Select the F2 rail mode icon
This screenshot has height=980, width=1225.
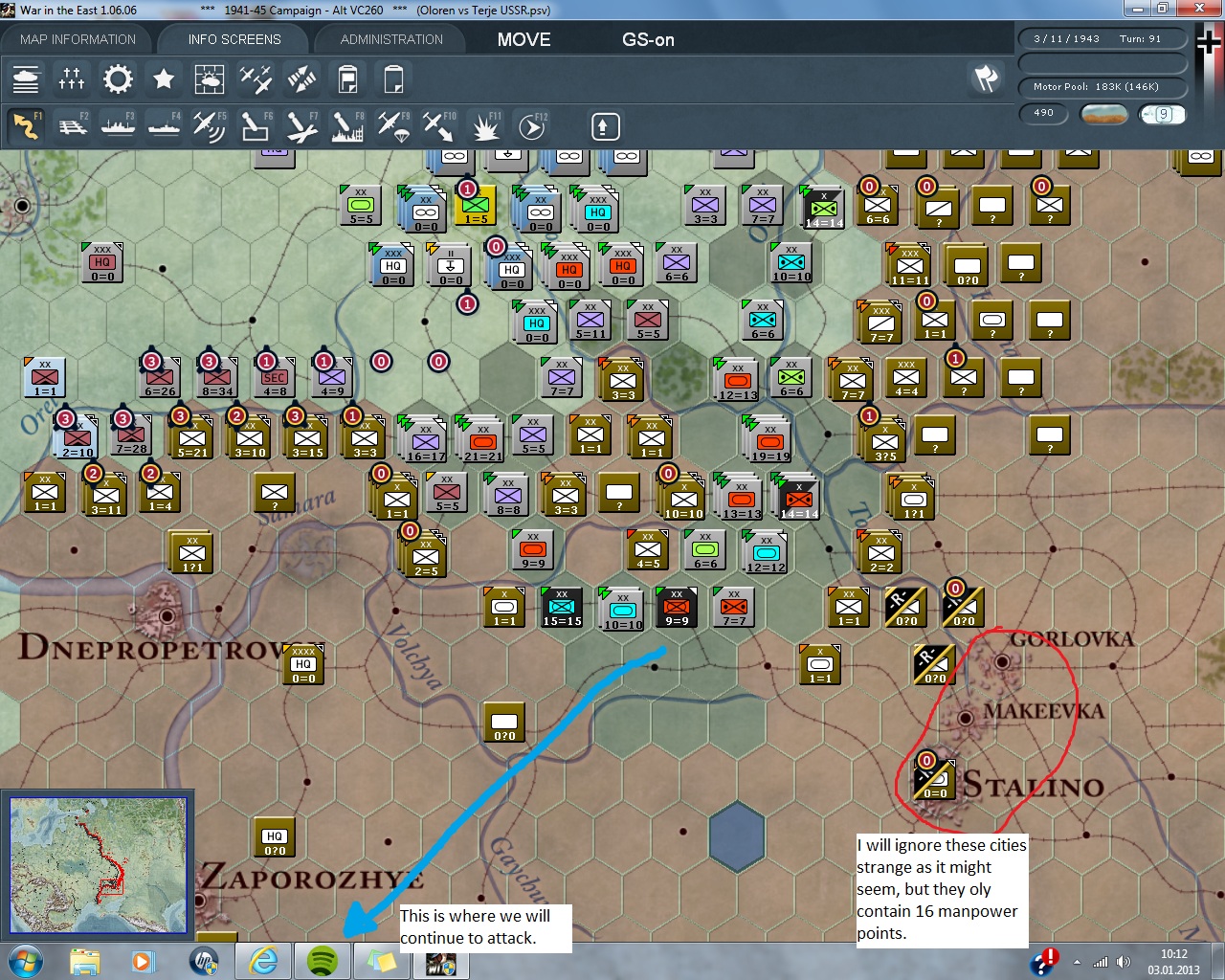72,126
